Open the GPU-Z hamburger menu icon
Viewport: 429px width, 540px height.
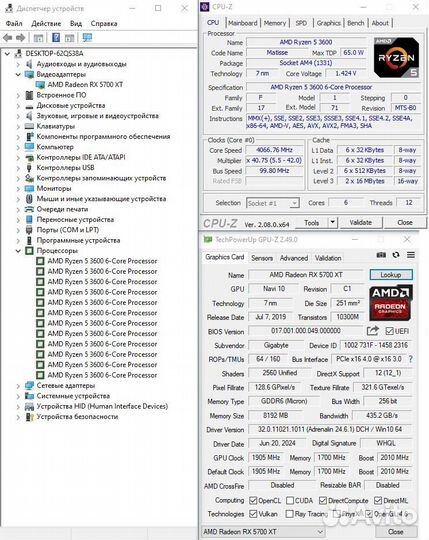pos(411,255)
